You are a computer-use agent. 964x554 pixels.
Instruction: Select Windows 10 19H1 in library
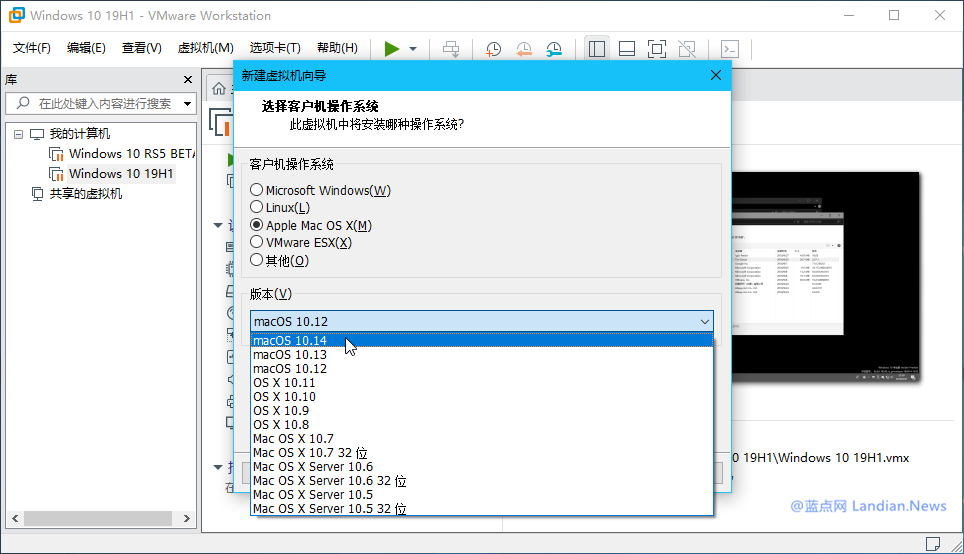tap(111, 174)
